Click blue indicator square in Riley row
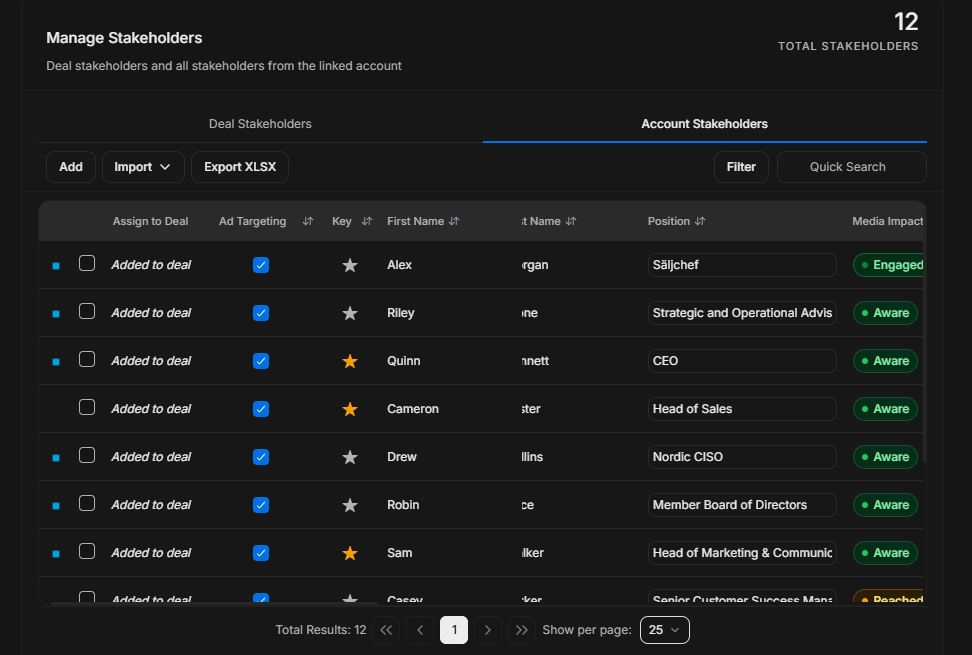The width and height of the screenshot is (972, 655). tap(56, 314)
